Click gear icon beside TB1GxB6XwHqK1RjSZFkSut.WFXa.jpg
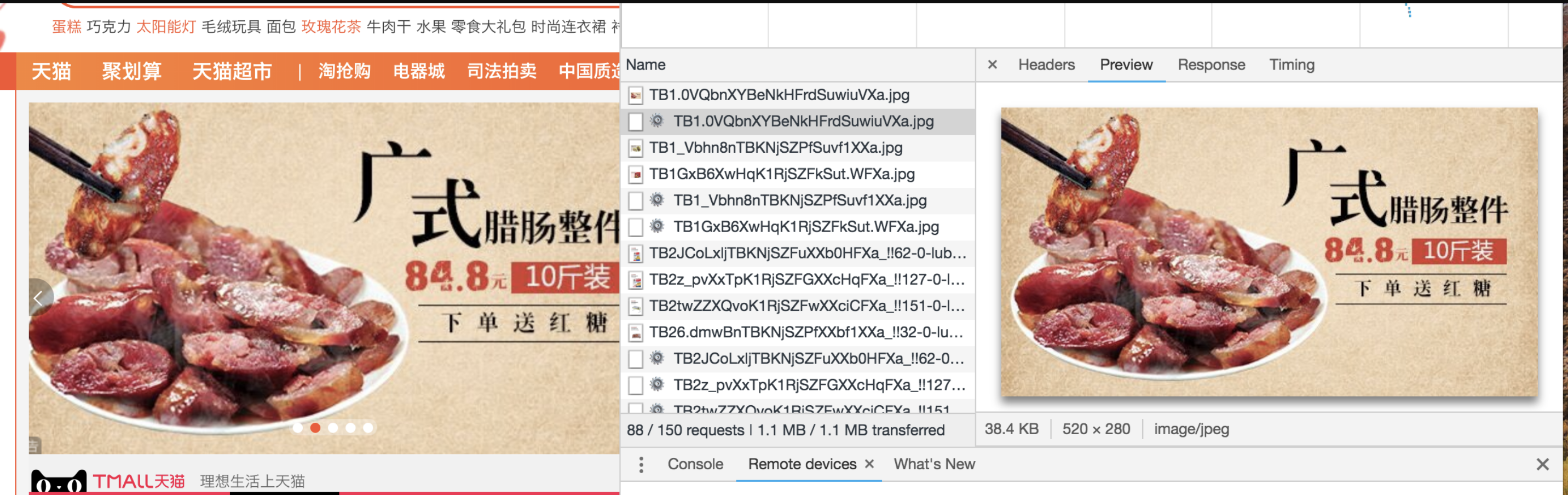 pyautogui.click(x=657, y=227)
